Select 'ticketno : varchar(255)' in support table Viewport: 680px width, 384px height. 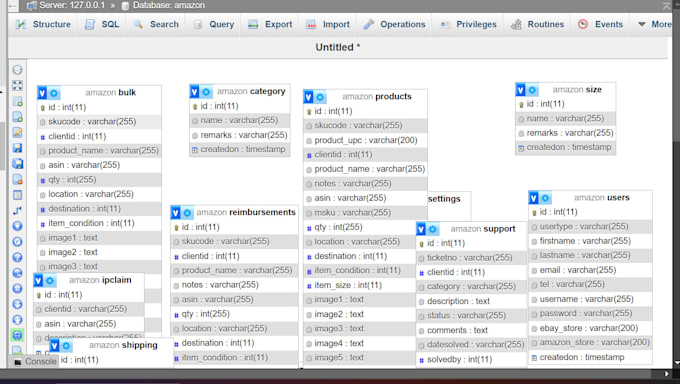click(x=471, y=258)
